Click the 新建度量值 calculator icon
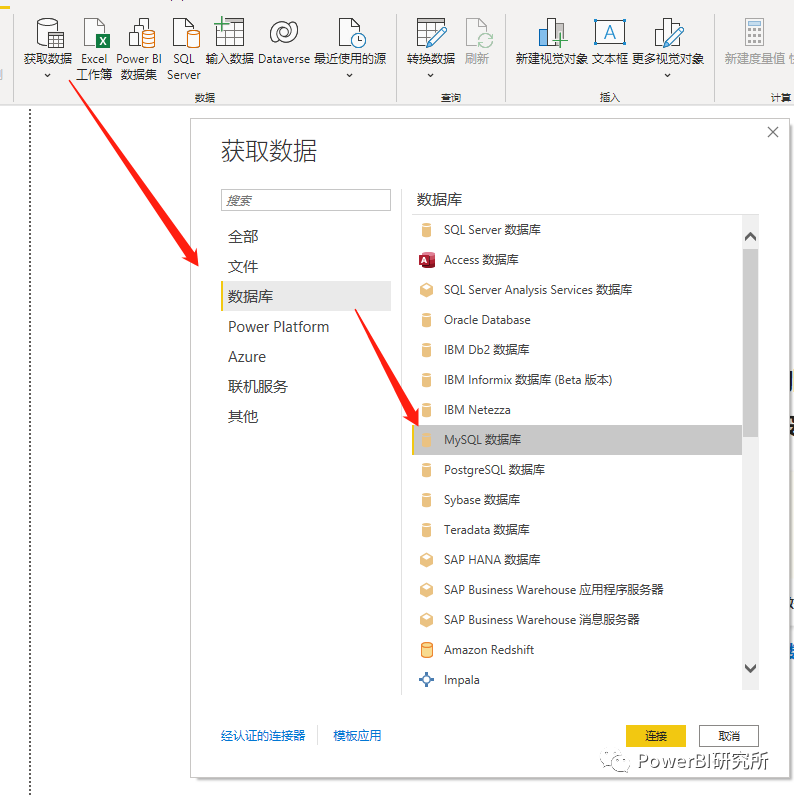The image size is (794, 795). pyautogui.click(x=754, y=33)
